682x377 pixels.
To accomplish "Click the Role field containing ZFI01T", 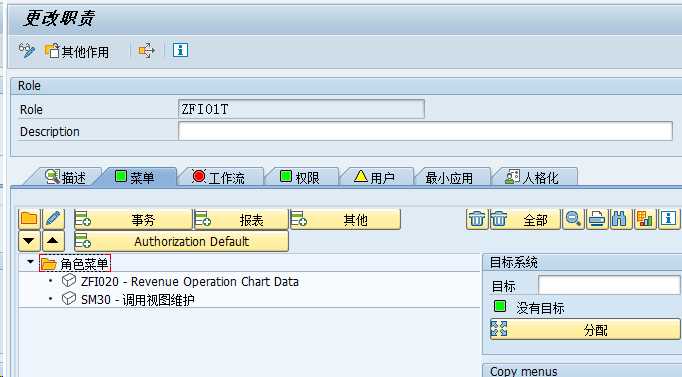I will [301, 109].
